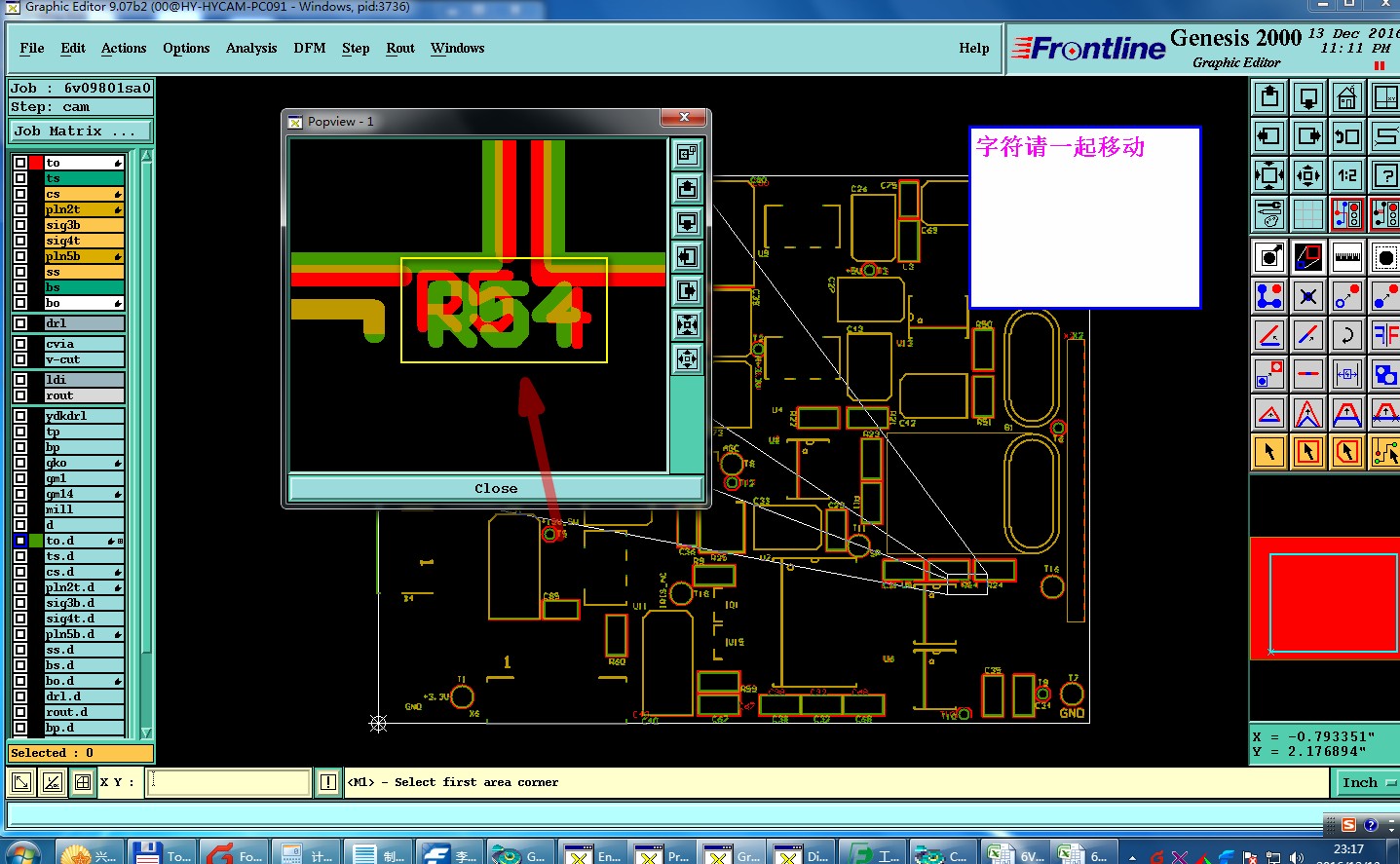Select the dimension resize tool icon
1400x864 pixels.
[x=1347, y=374]
